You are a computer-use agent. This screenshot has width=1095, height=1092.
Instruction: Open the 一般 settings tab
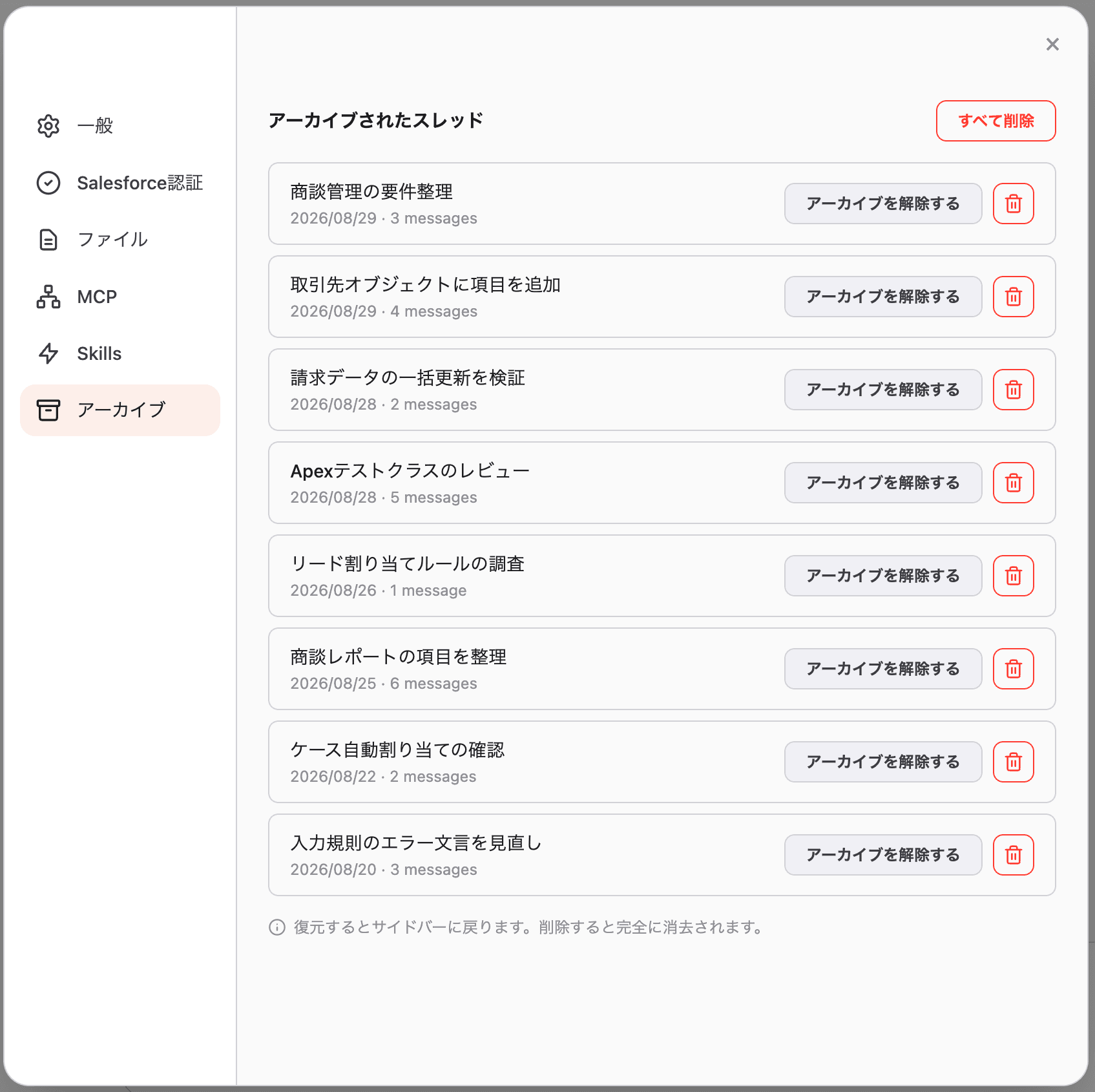click(x=120, y=126)
